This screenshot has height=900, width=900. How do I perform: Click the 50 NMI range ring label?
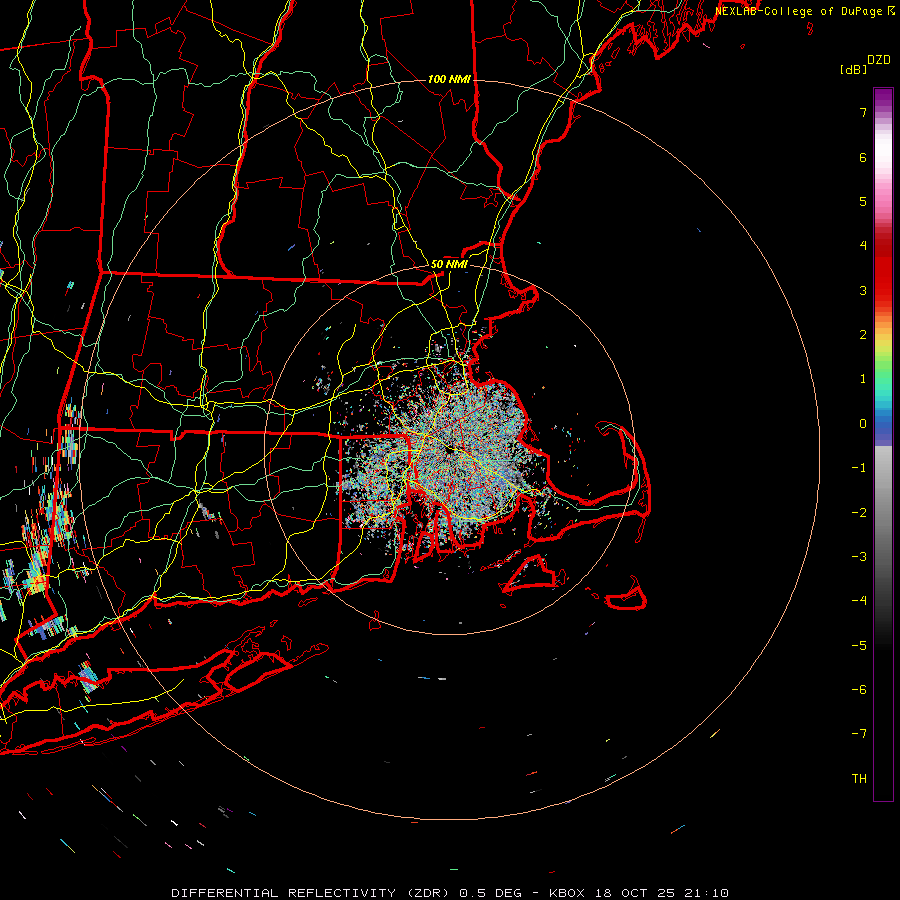449,264
